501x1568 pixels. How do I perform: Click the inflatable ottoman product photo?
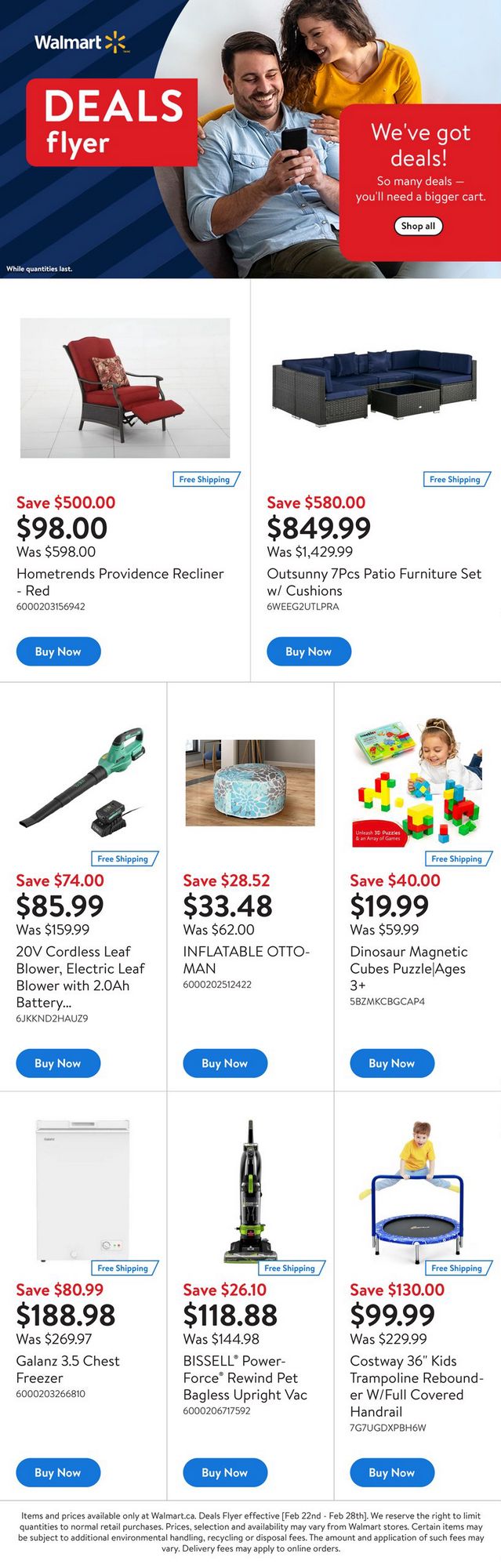tap(250, 782)
